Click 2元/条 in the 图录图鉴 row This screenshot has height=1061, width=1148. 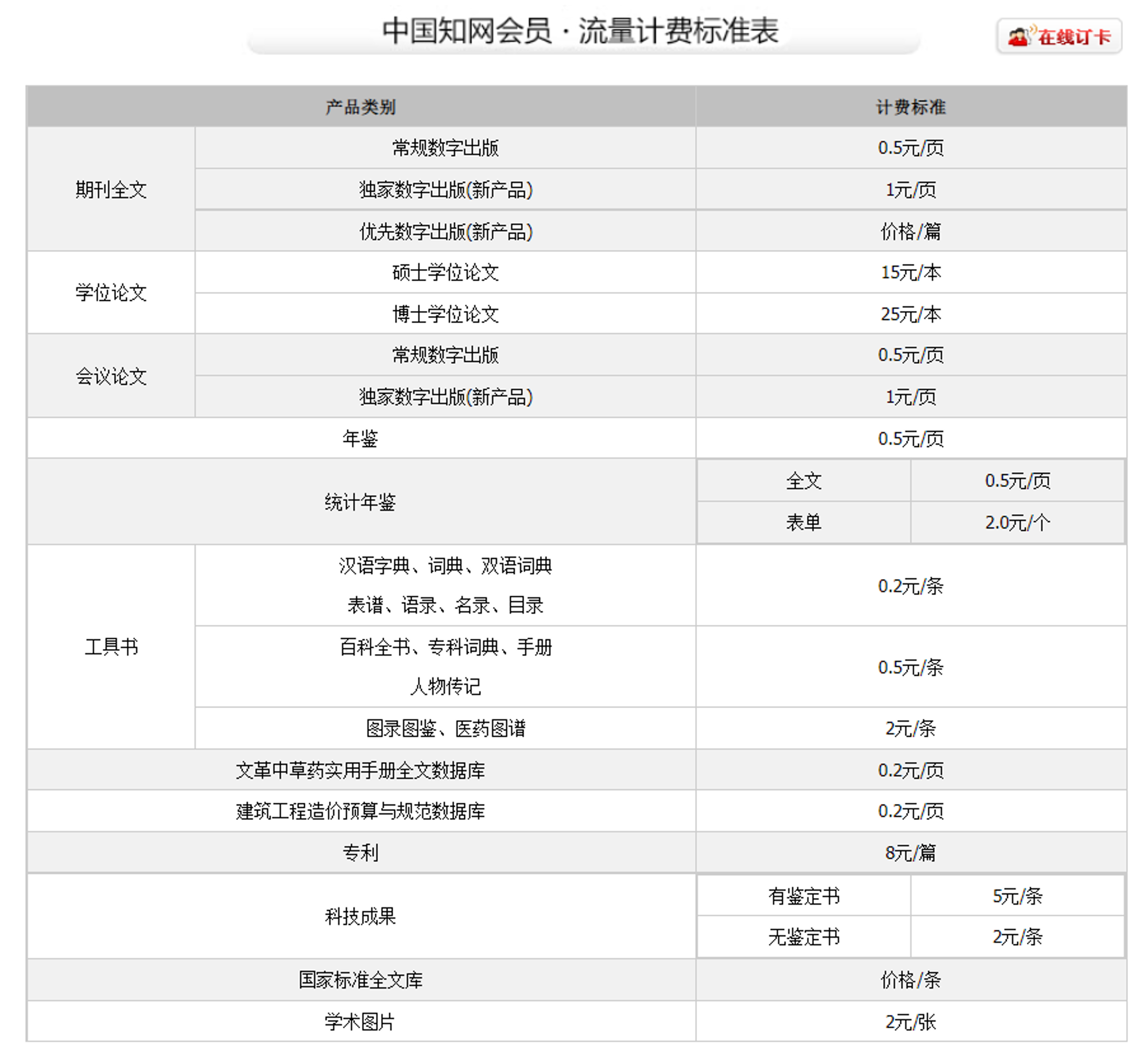pyautogui.click(x=910, y=729)
